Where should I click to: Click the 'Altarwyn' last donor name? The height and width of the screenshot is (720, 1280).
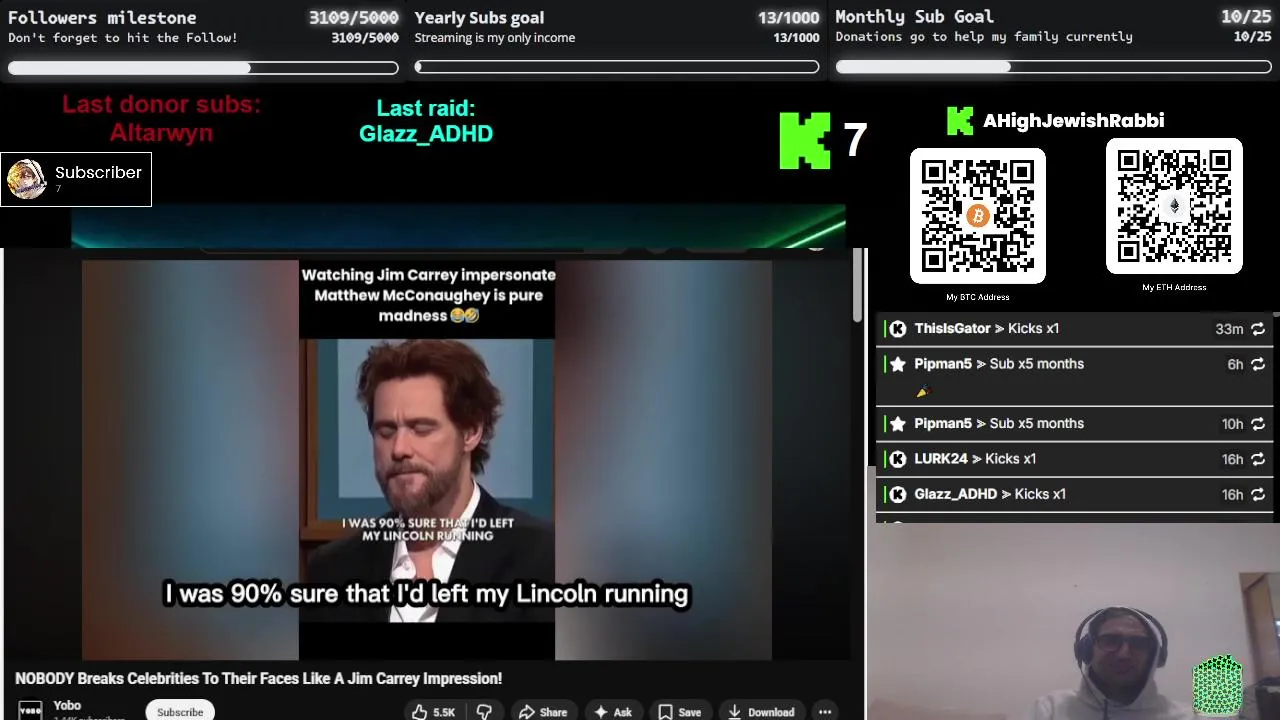(161, 133)
